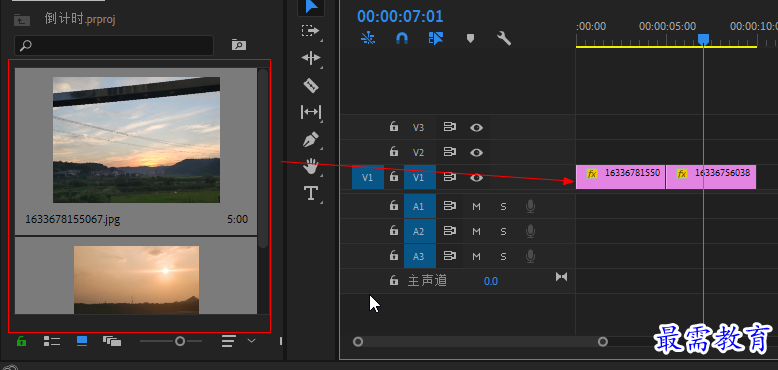The height and width of the screenshot is (370, 778).
Task: Hide track V3 output eye
Action: point(476,127)
